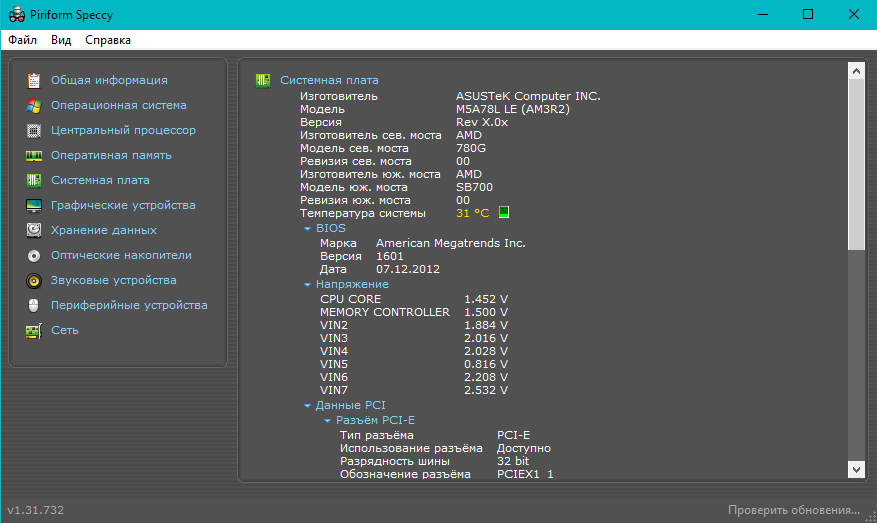Click the VIN7 2.532 V reading
The width and height of the screenshot is (877, 523).
(485, 390)
